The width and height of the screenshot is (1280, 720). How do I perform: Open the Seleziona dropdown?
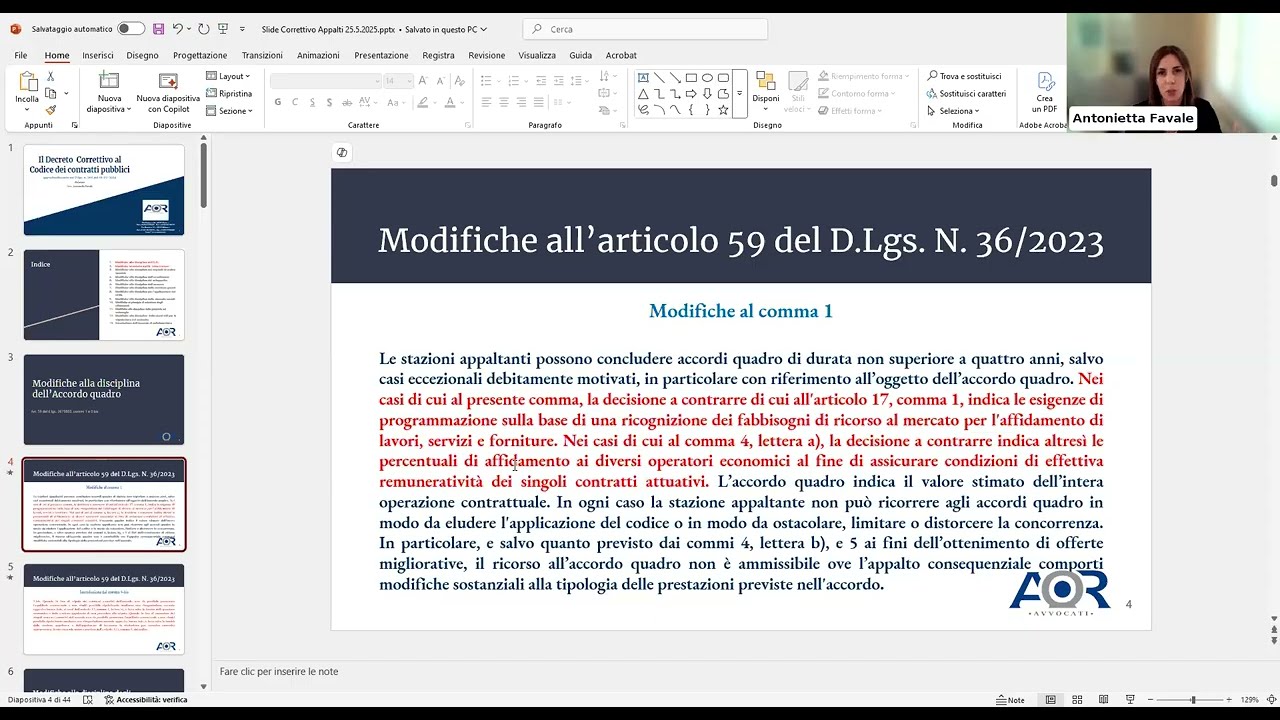pyautogui.click(x=953, y=111)
